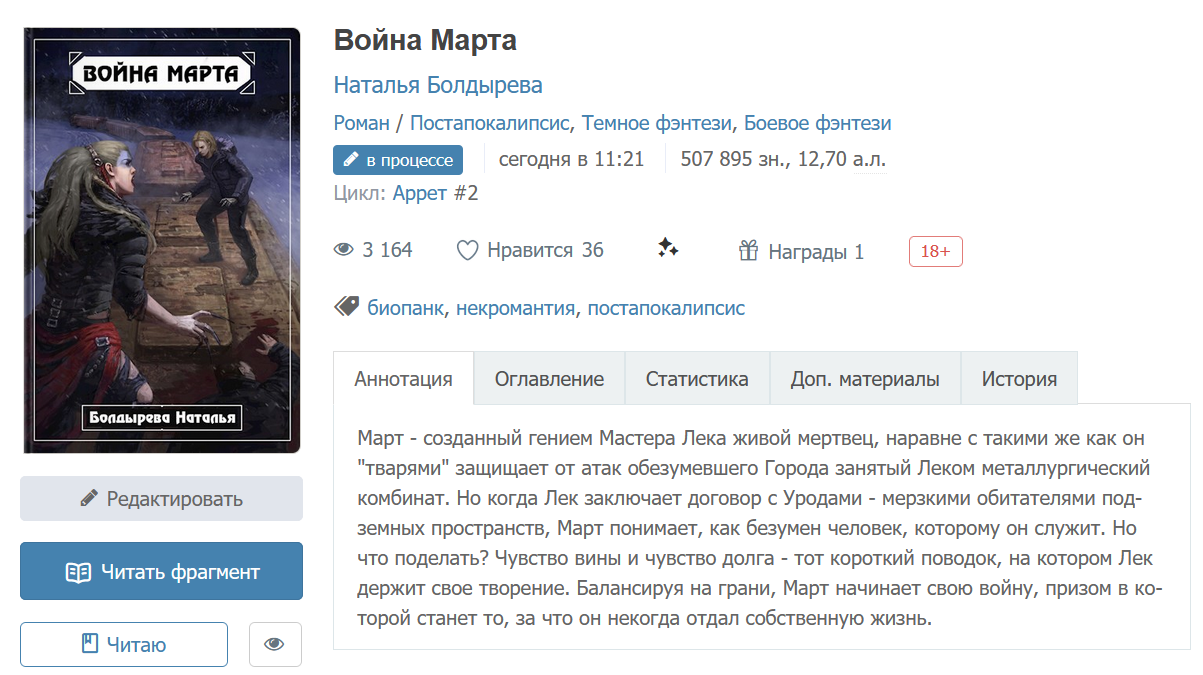1203x675 pixels.
Task: Select the История tab
Action: click(x=1019, y=379)
